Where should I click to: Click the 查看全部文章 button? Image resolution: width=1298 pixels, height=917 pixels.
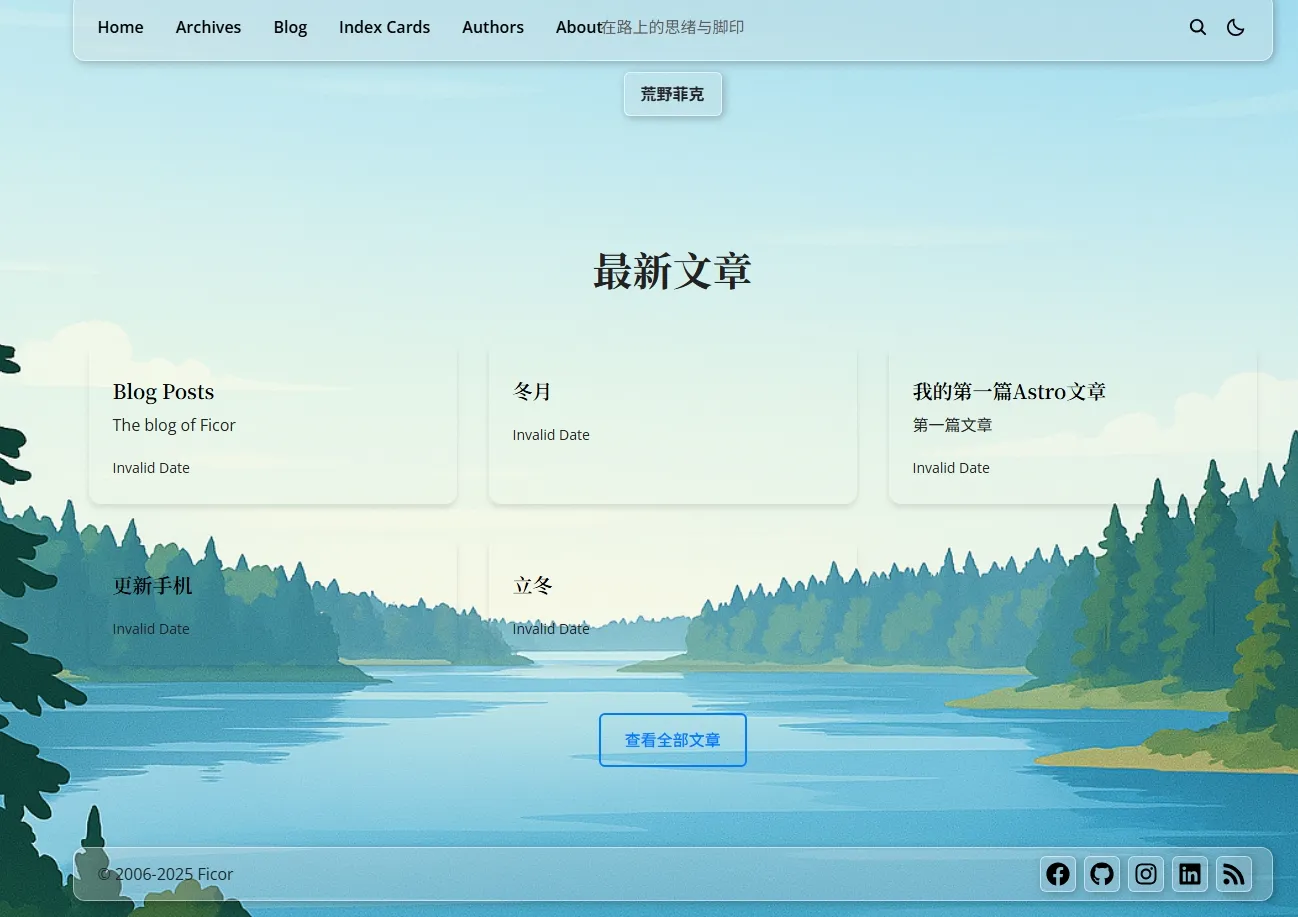[x=672, y=740]
